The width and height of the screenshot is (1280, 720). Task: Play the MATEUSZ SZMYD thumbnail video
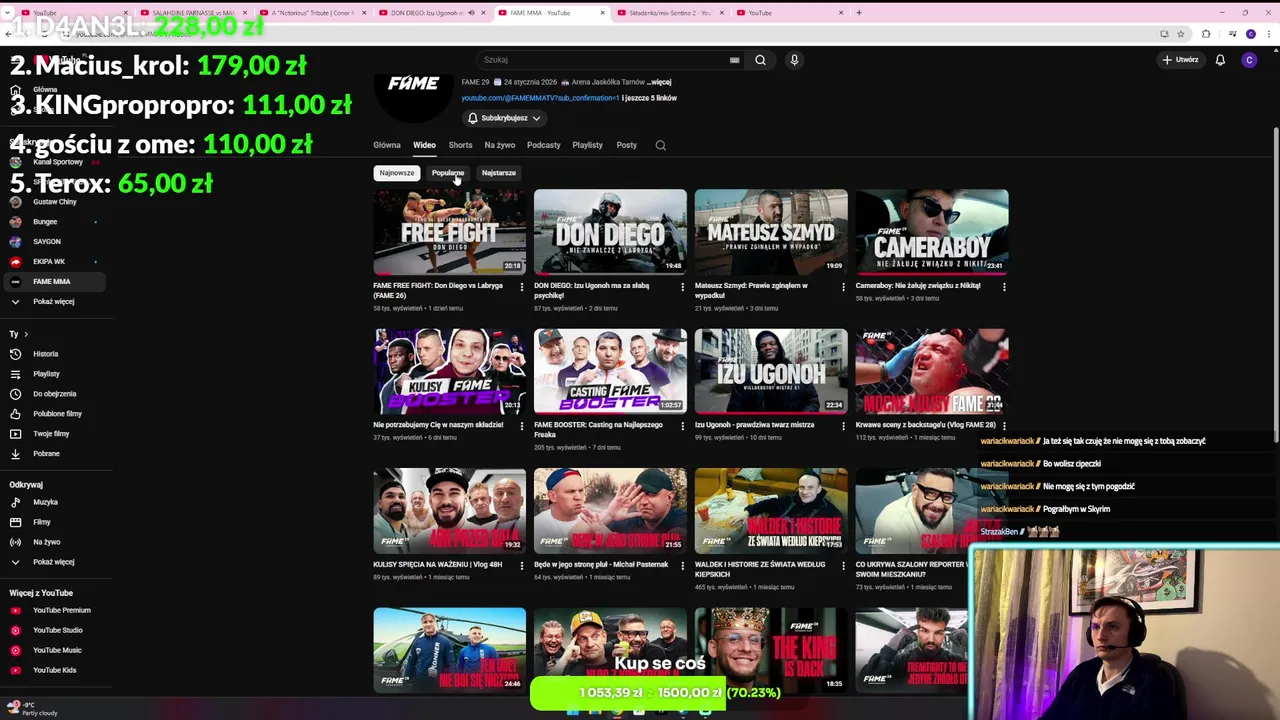(x=771, y=232)
